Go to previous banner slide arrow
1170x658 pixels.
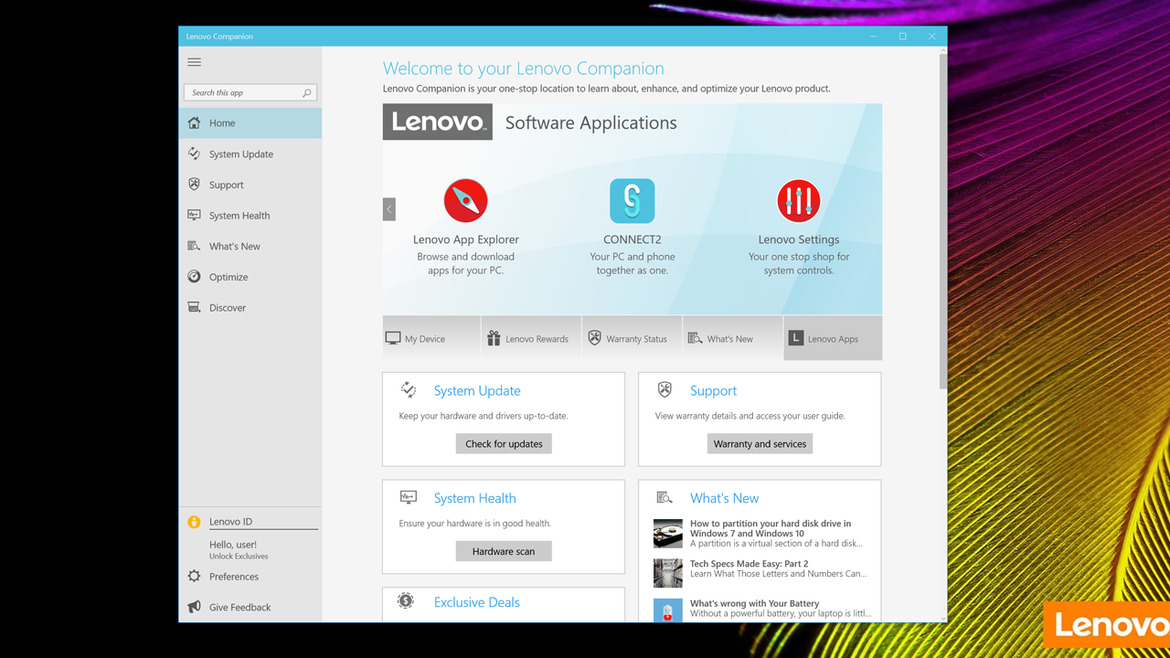coord(389,210)
